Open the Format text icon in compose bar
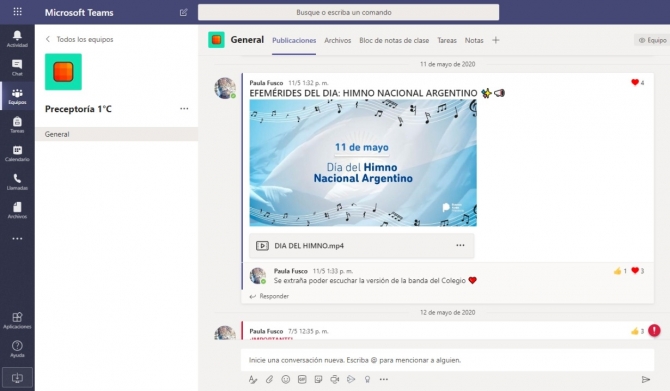The height and width of the screenshot is (391, 670). (253, 379)
